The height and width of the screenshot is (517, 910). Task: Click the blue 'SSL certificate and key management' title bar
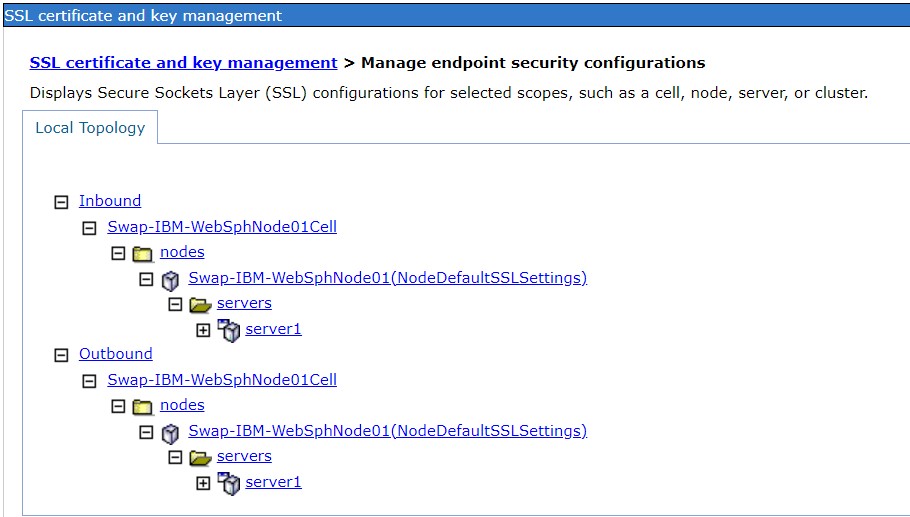(x=455, y=15)
